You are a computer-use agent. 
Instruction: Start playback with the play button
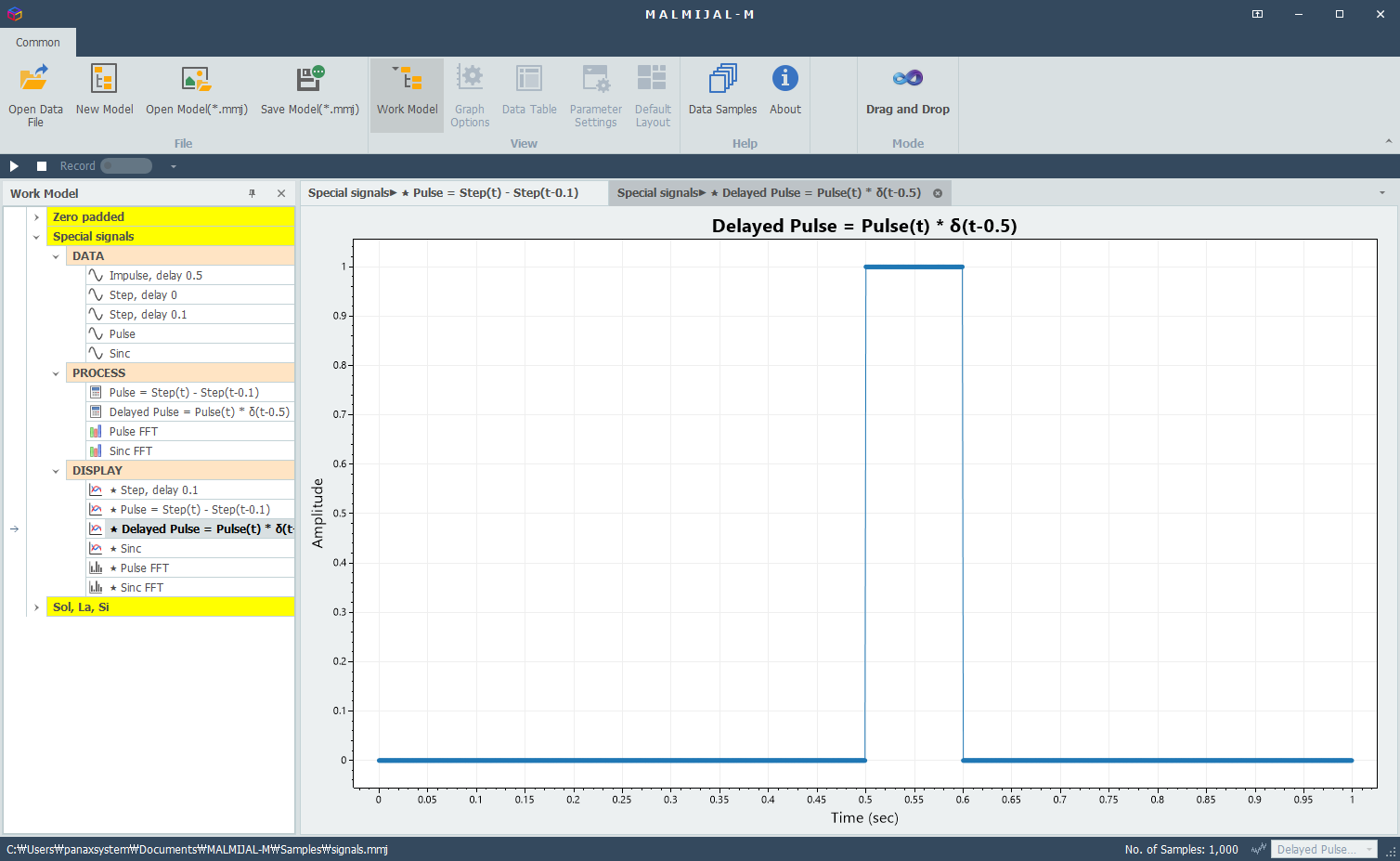click(14, 166)
